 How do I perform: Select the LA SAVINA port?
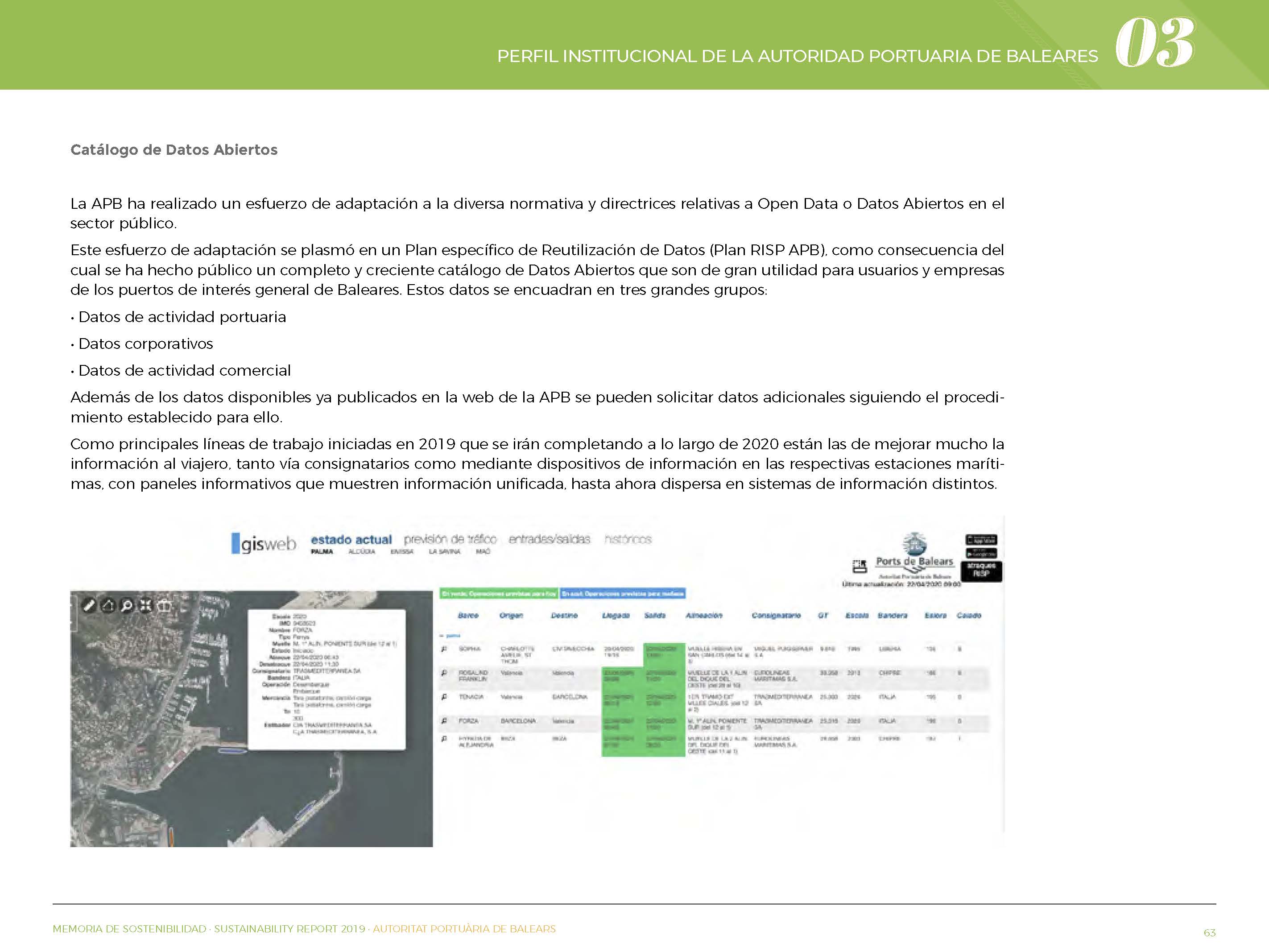click(x=445, y=551)
